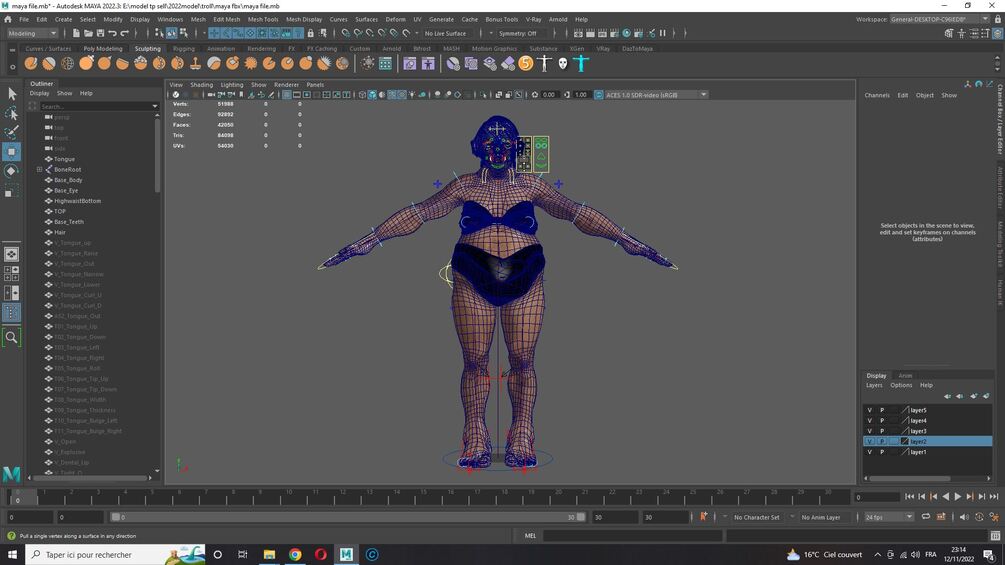Switch to the Rigging shelf tab
The height and width of the screenshot is (565, 1005).
coord(183,49)
